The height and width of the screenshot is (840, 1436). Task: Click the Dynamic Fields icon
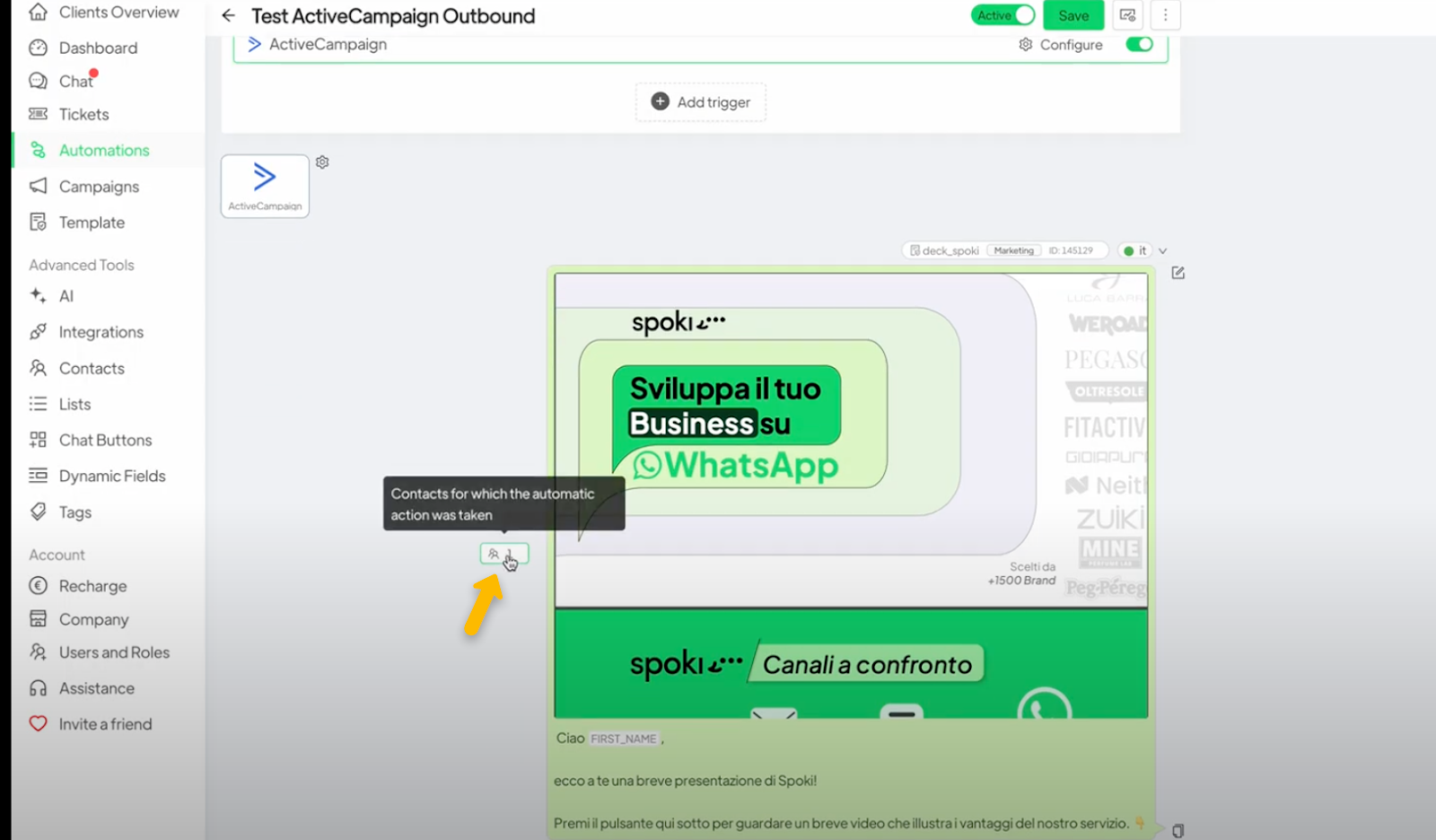click(38, 476)
